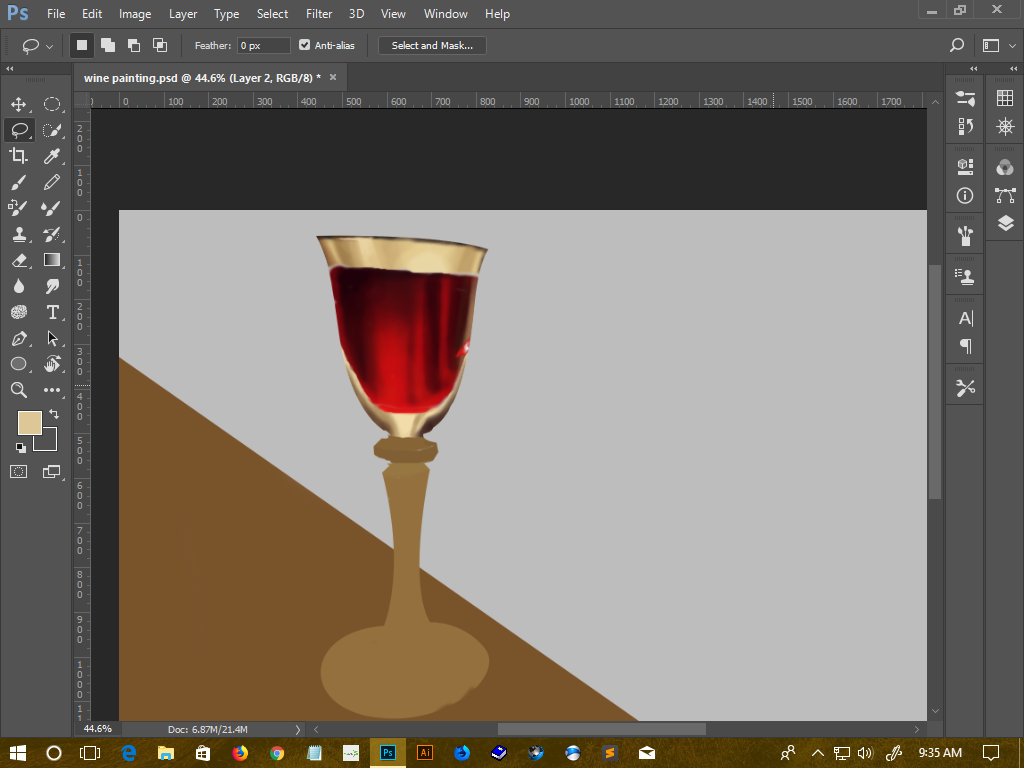
Task: Select the Elliptical Marquee tool
Action: click(52, 104)
